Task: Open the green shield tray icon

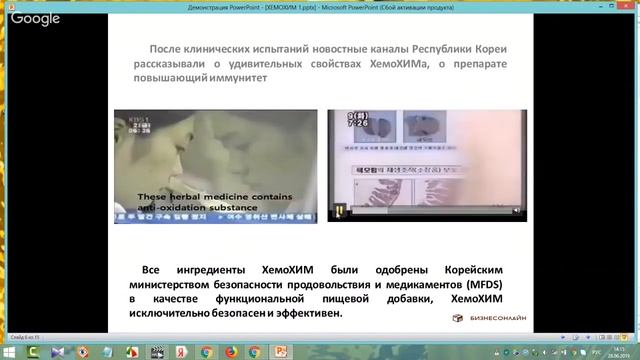Action: (x=507, y=353)
